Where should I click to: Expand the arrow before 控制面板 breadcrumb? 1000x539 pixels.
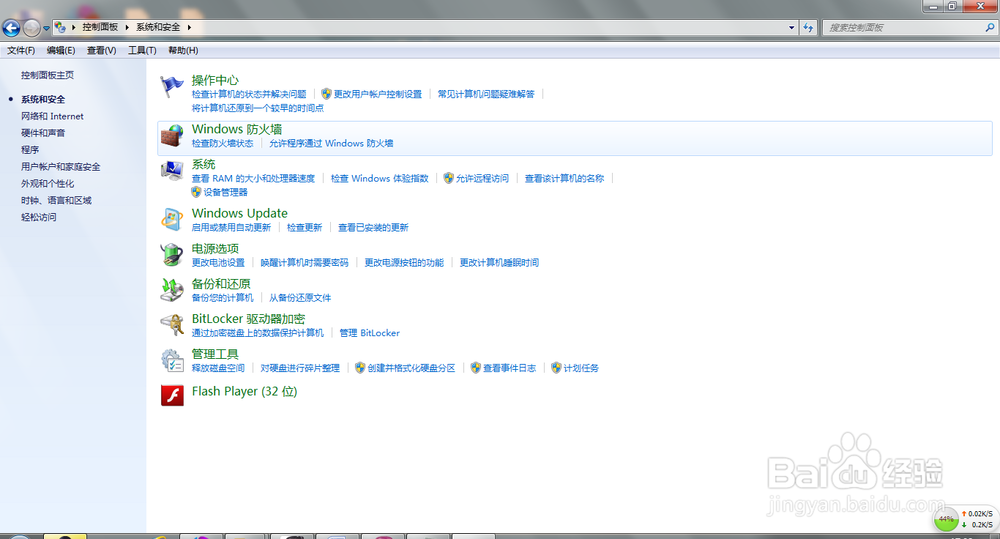tap(73, 27)
